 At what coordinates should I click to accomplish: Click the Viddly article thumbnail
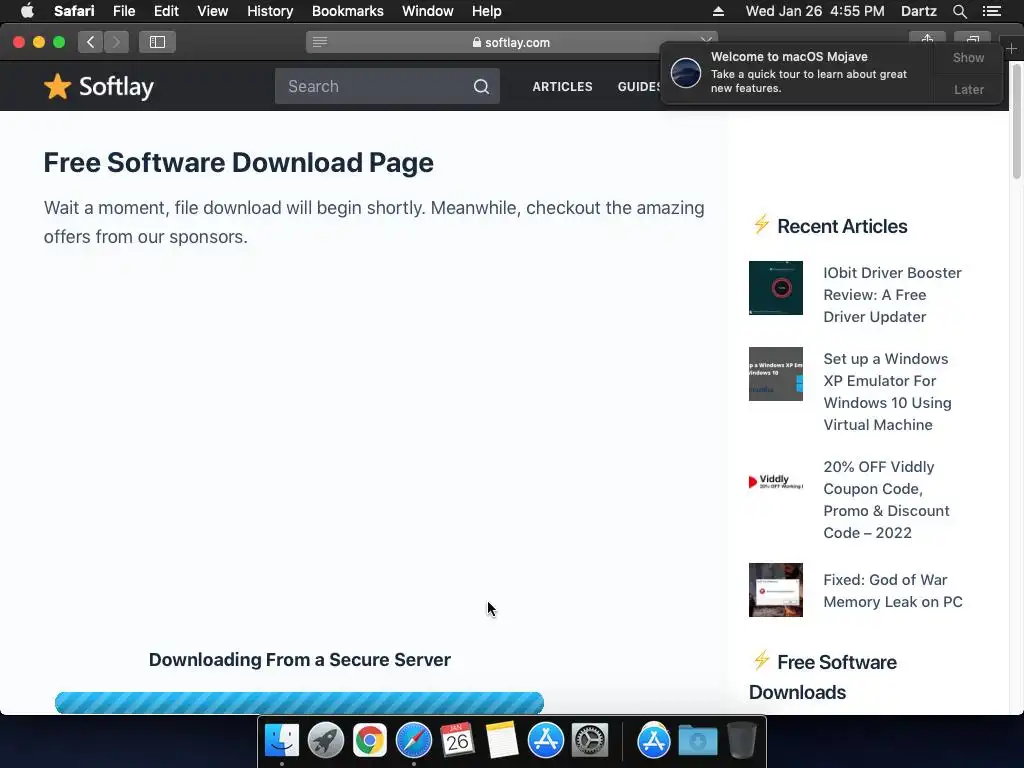(776, 482)
